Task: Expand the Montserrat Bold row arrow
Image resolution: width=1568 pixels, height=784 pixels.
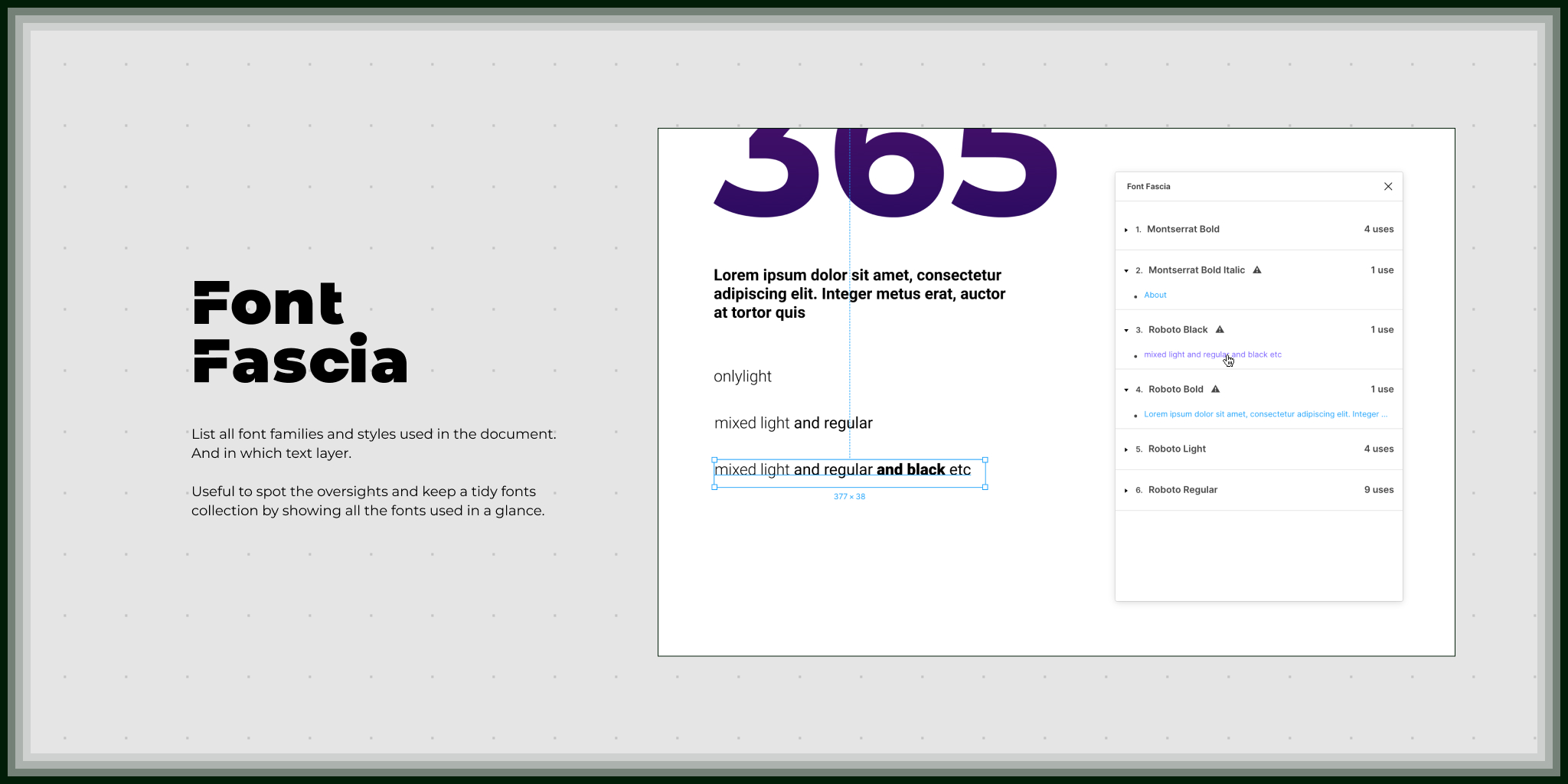Action: 1126,230
